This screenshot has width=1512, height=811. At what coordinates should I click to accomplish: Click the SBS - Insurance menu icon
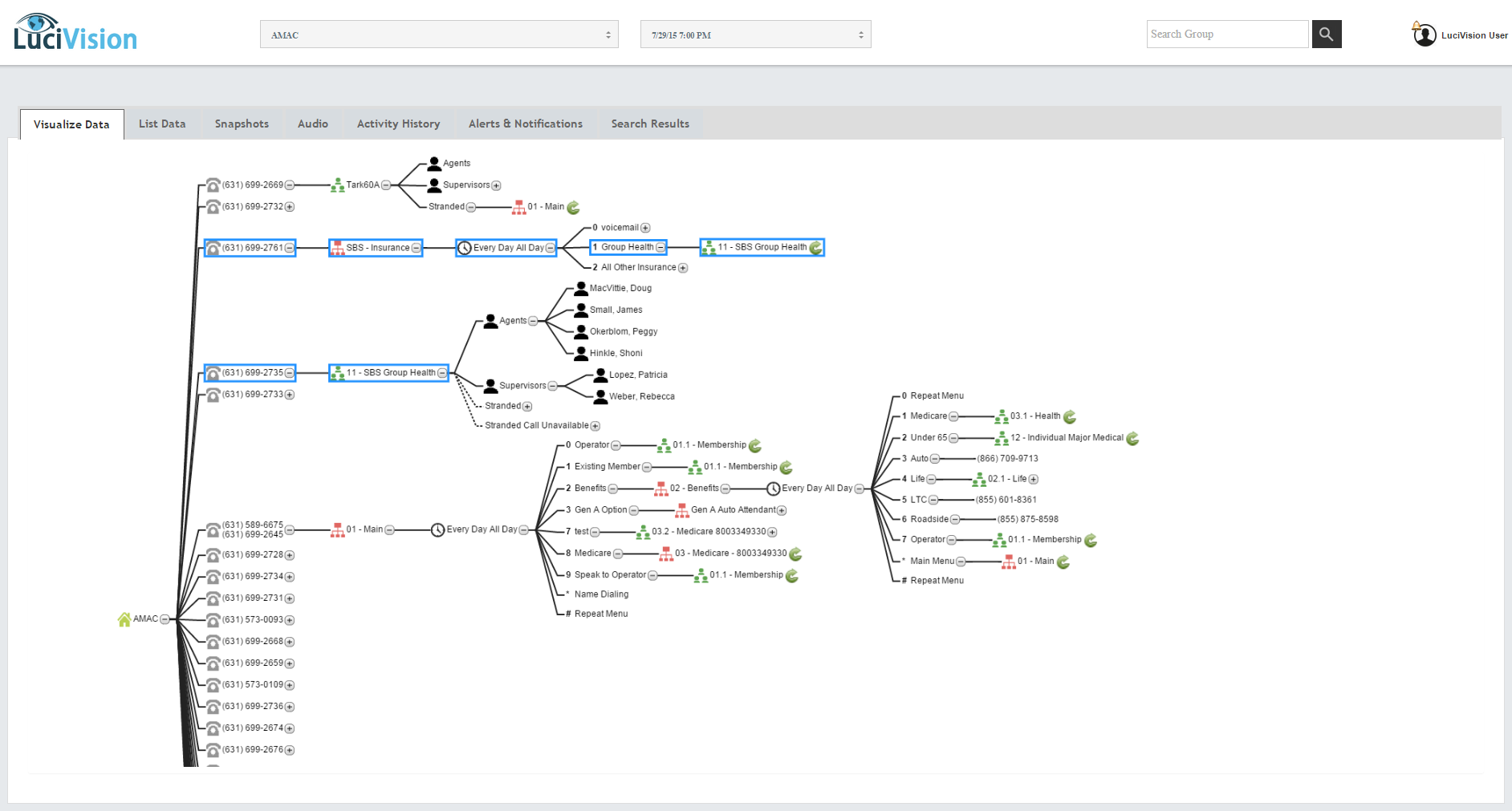(338, 248)
